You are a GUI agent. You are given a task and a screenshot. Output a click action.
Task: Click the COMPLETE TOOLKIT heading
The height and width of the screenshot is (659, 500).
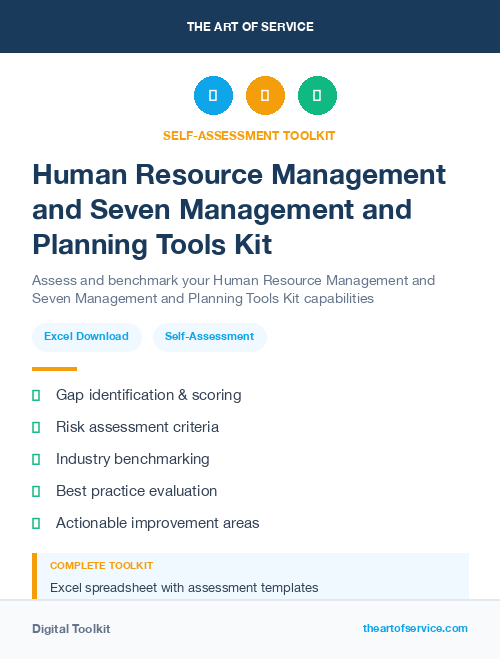coord(101,566)
